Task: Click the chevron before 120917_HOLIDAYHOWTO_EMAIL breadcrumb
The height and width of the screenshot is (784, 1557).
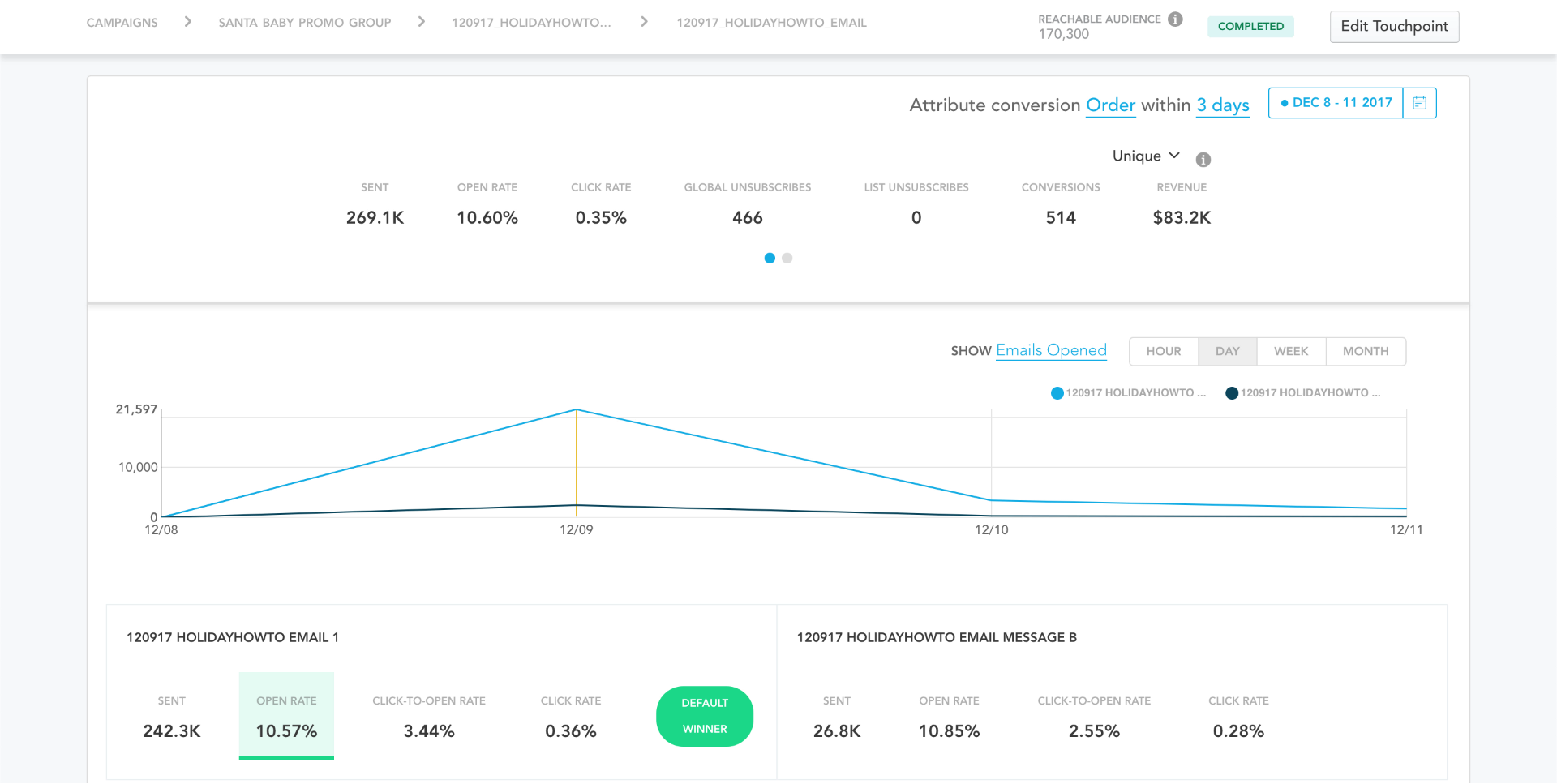Action: coord(644,22)
